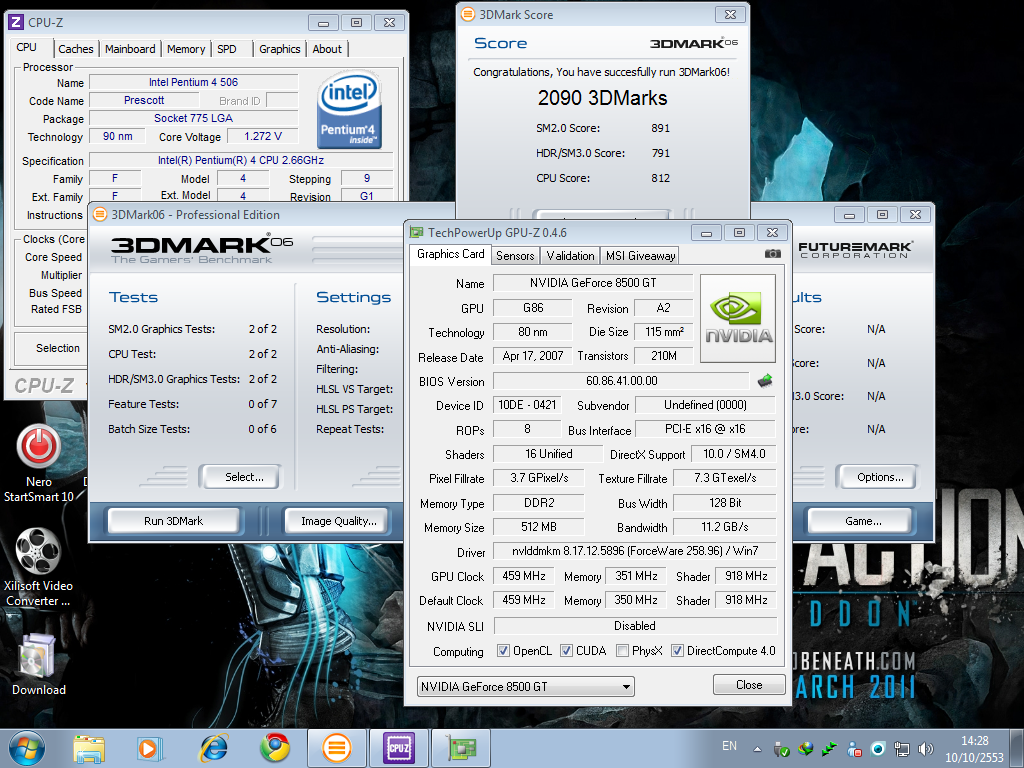Click the Close button in GPU-Z
Image resolution: width=1024 pixels, height=768 pixels.
pyautogui.click(x=749, y=684)
